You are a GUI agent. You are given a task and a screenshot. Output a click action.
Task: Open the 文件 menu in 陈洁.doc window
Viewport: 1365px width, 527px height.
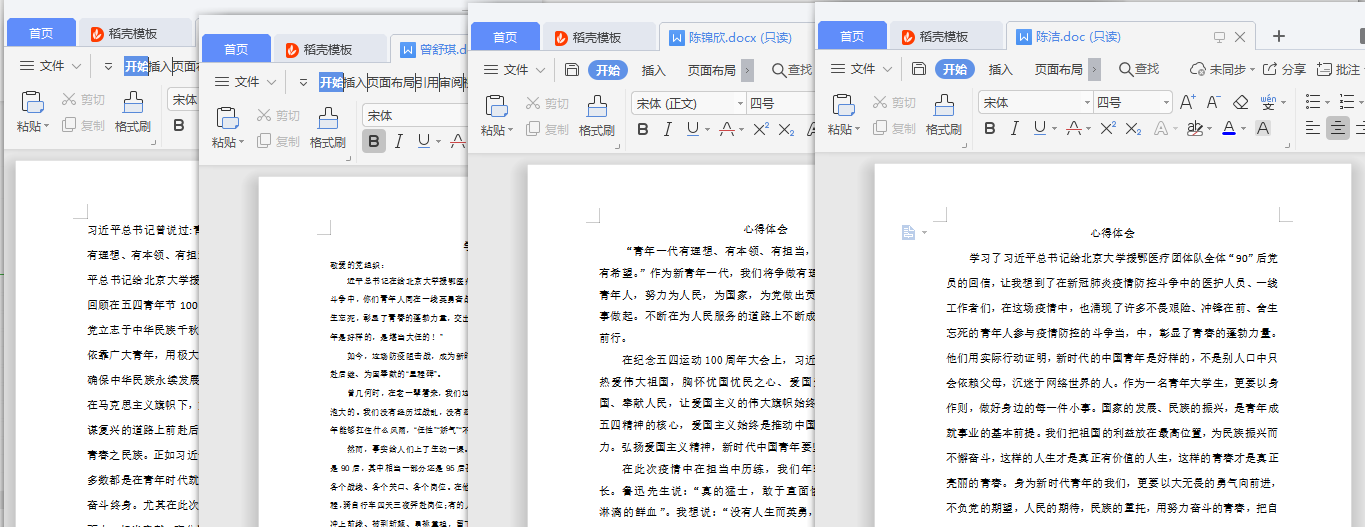862,69
